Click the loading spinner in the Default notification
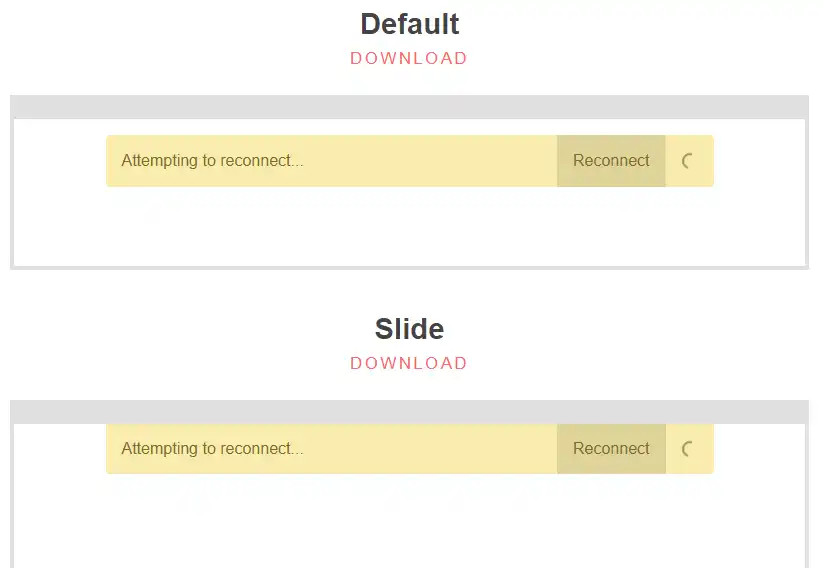Viewport: 823px width, 568px height. point(688,161)
